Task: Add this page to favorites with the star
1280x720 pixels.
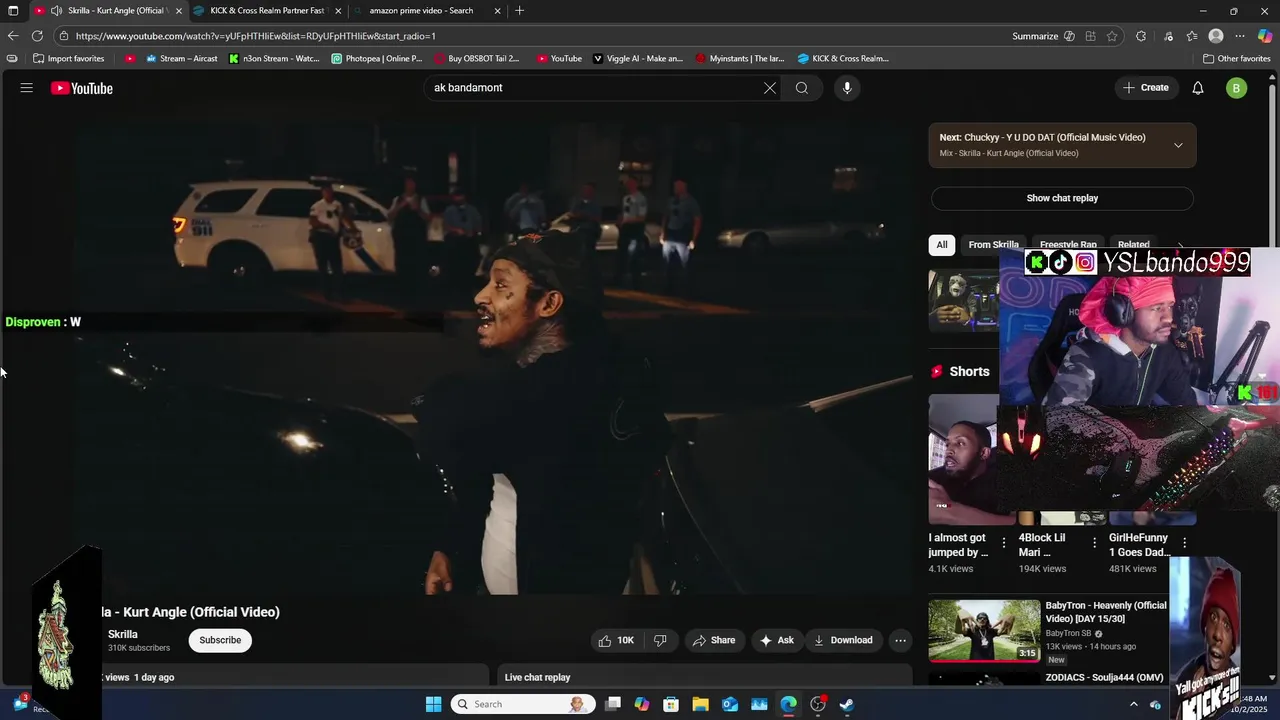Action: (x=1112, y=36)
